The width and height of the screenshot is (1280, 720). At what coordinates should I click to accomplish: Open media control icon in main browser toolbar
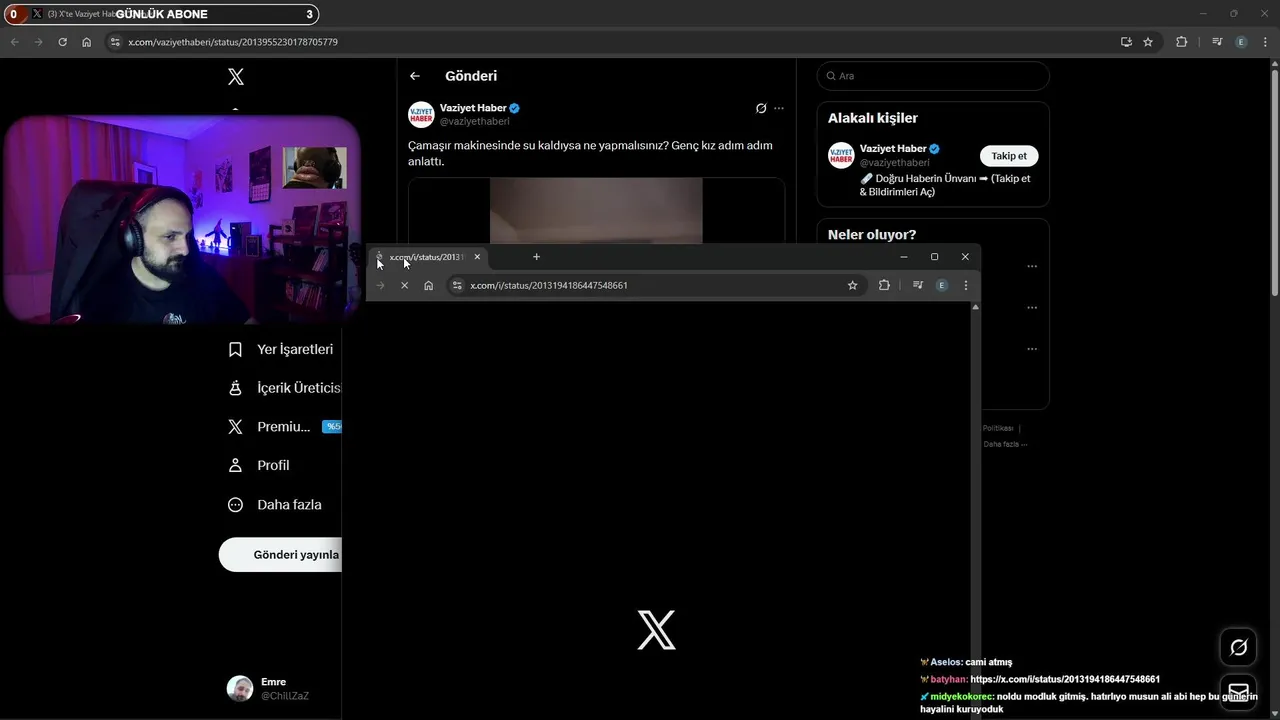click(x=1217, y=42)
